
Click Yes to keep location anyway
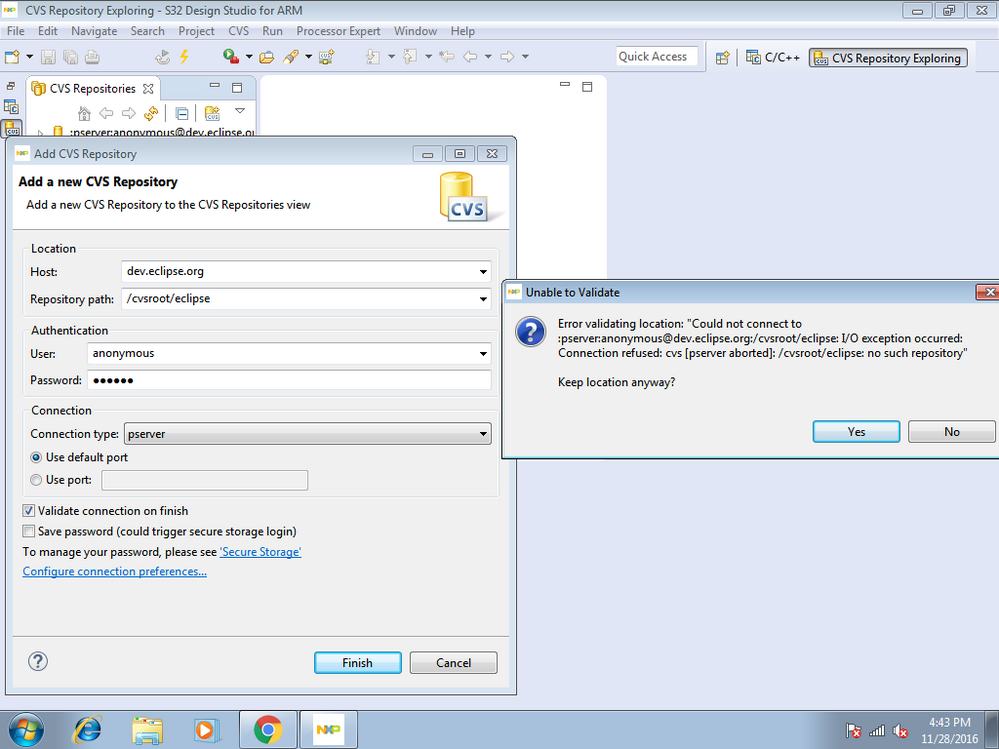tap(856, 432)
